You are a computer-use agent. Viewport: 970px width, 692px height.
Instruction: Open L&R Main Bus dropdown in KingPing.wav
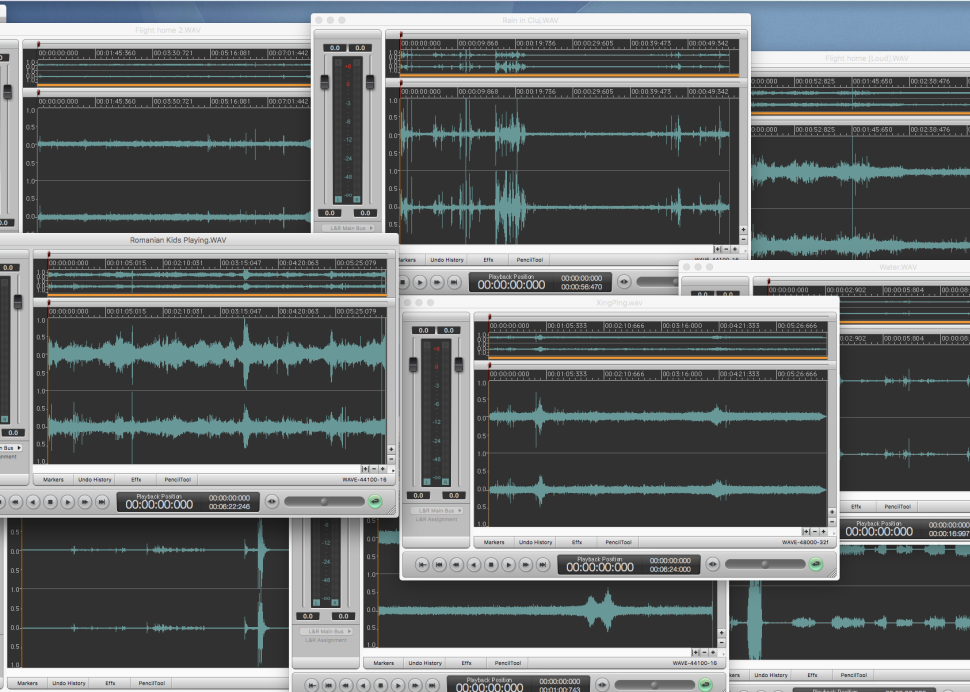tap(435, 510)
